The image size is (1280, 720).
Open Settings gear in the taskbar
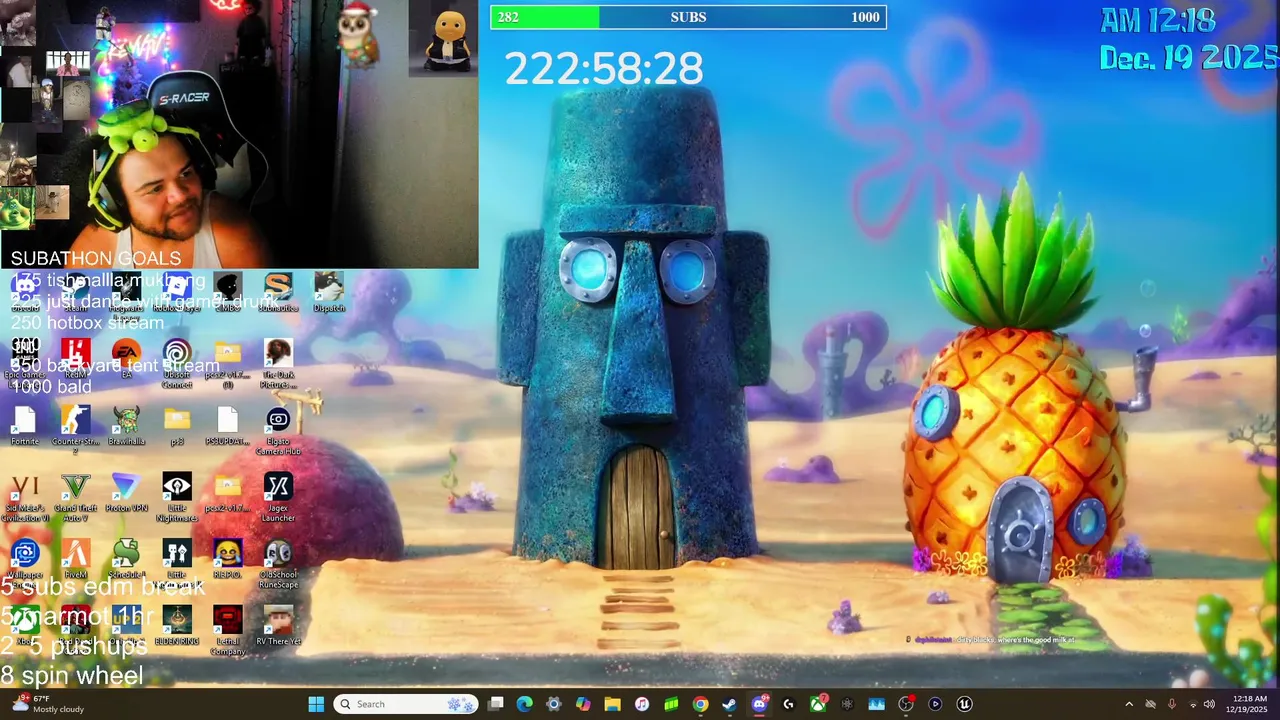point(553,704)
